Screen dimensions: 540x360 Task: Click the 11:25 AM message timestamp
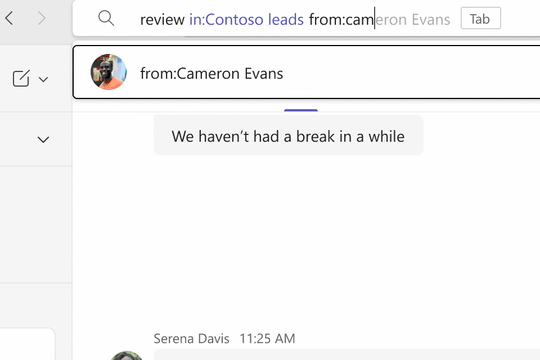(267, 339)
